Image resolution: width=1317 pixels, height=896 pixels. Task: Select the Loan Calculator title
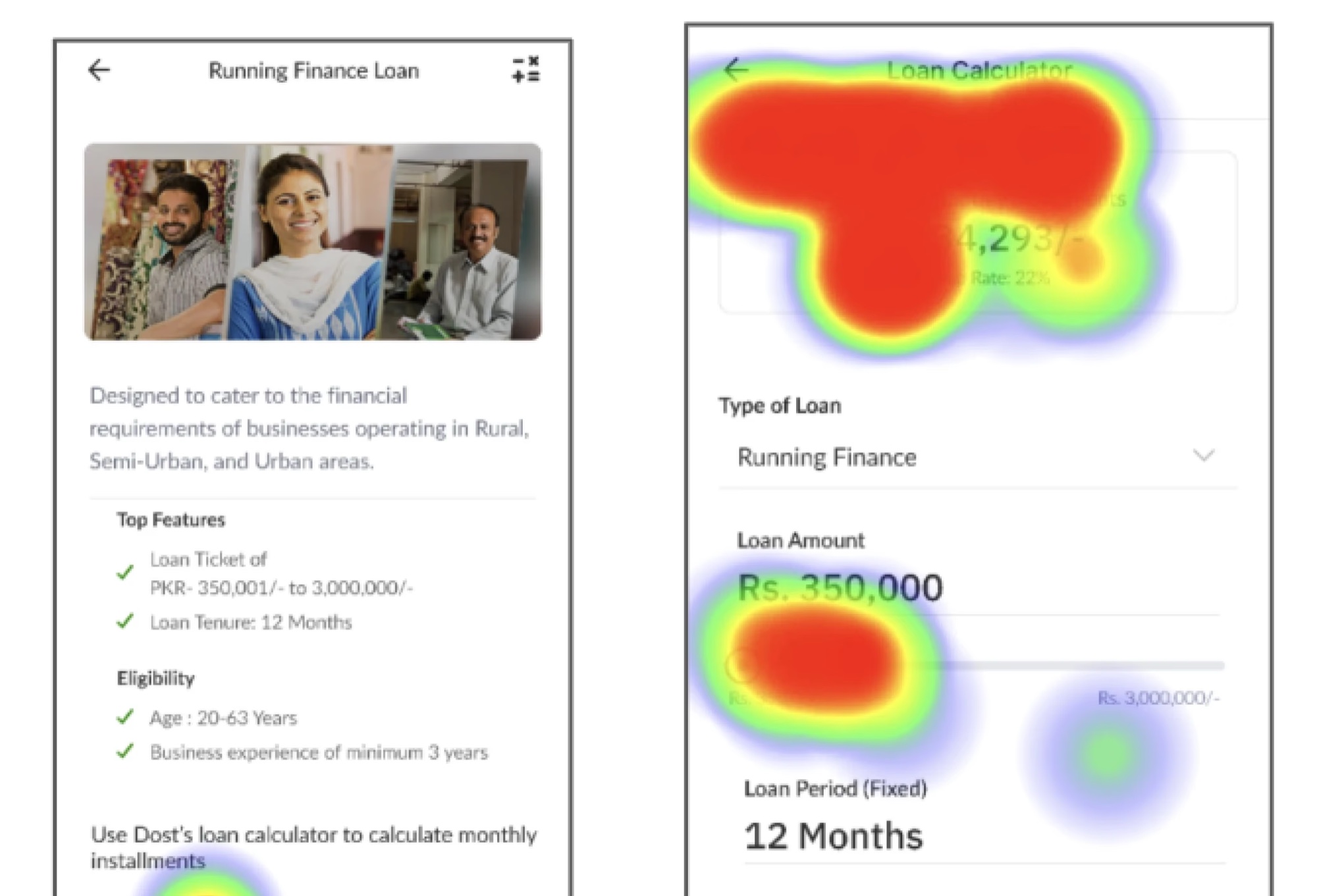[979, 70]
